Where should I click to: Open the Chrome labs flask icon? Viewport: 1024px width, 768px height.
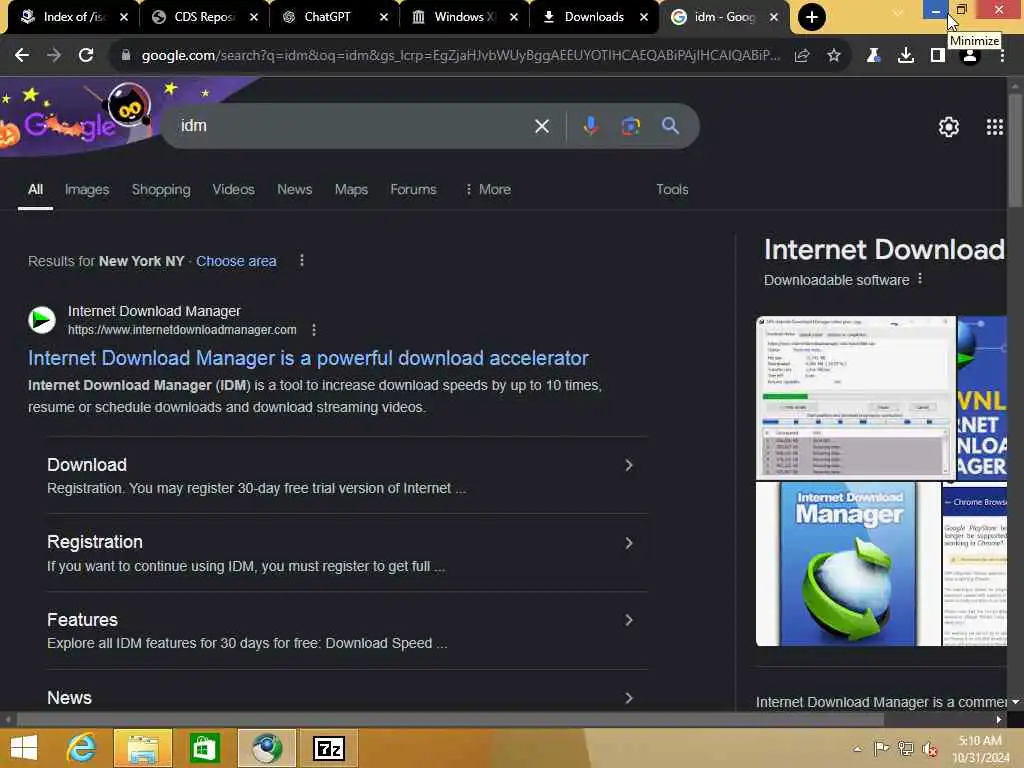pyautogui.click(x=873, y=56)
